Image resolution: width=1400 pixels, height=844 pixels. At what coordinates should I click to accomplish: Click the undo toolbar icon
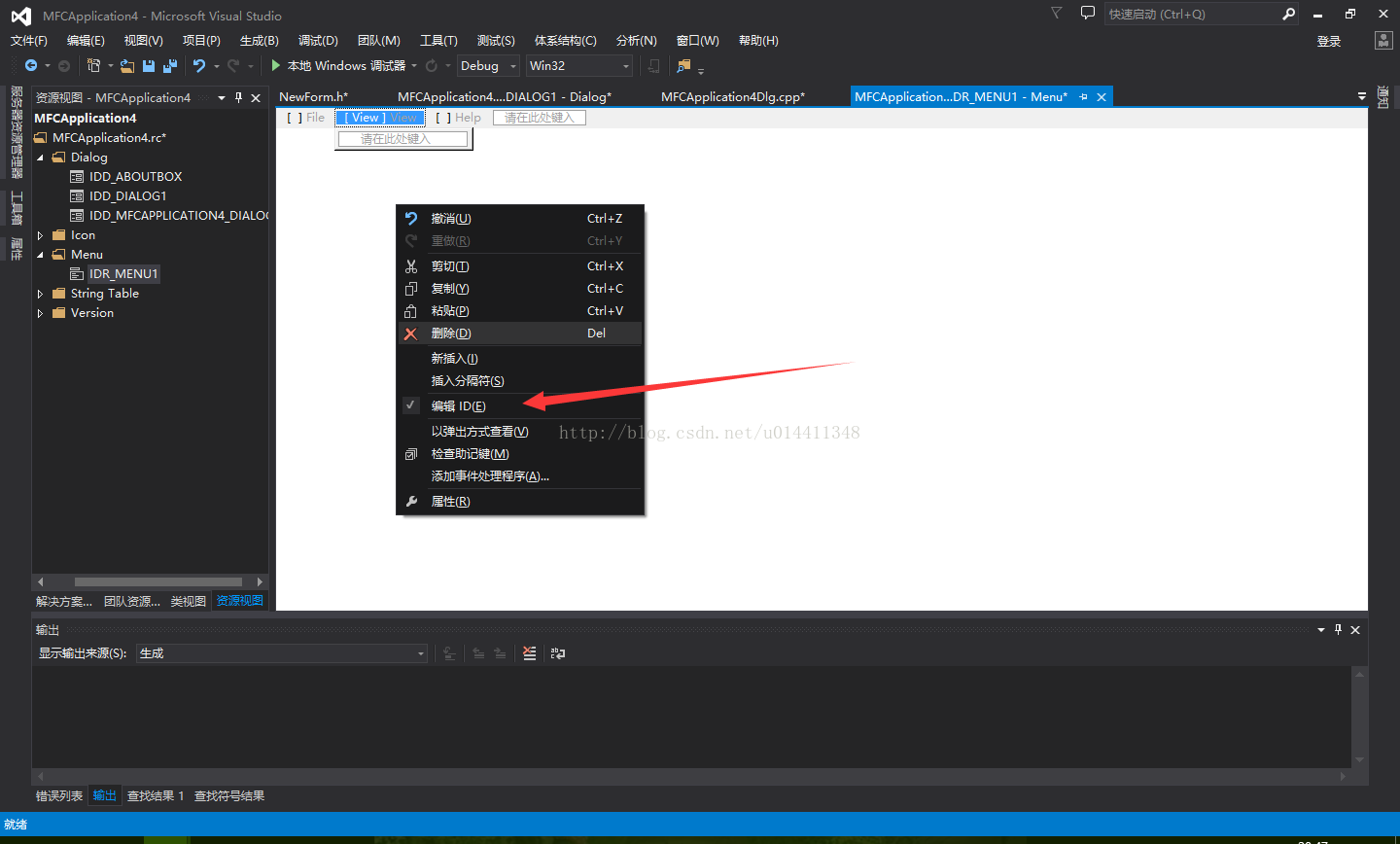click(x=199, y=65)
